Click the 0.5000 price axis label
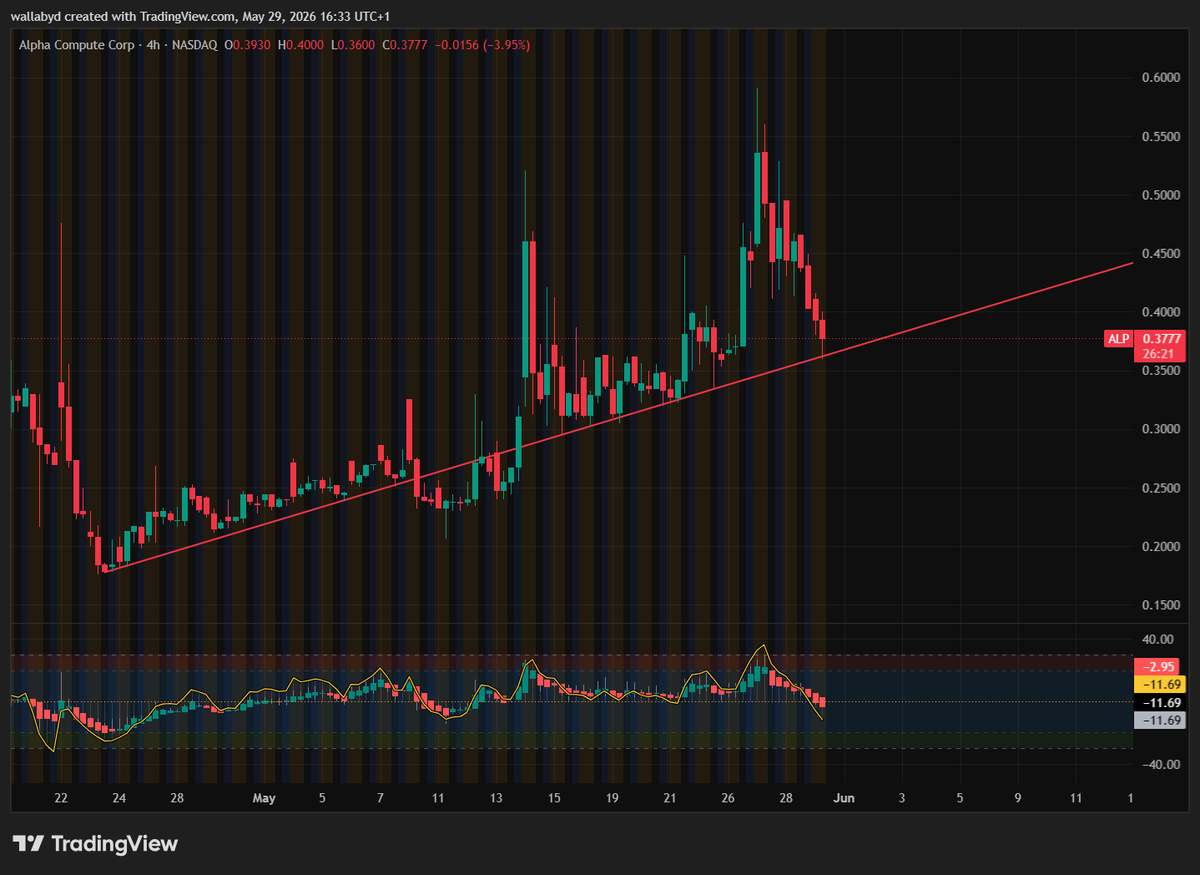Viewport: 1200px width, 875px height. pos(1159,195)
